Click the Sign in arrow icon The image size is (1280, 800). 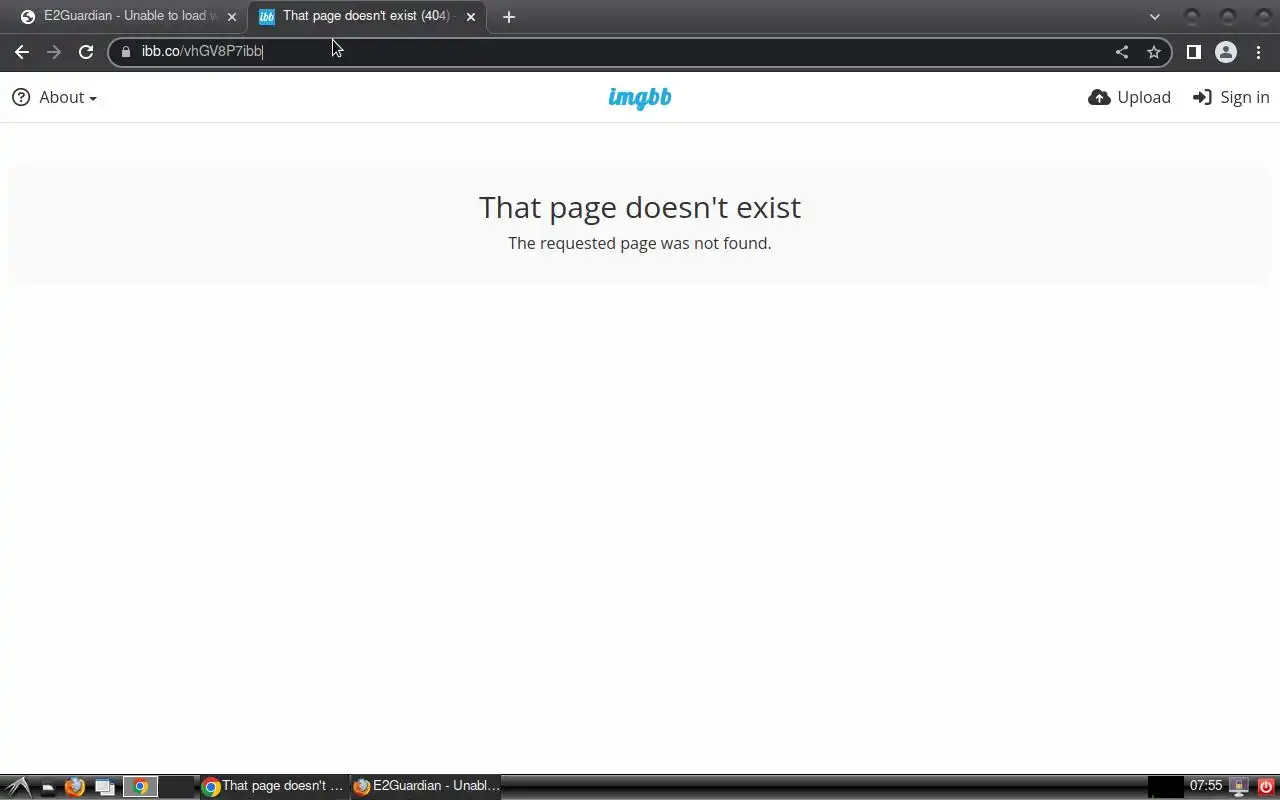click(x=1202, y=97)
